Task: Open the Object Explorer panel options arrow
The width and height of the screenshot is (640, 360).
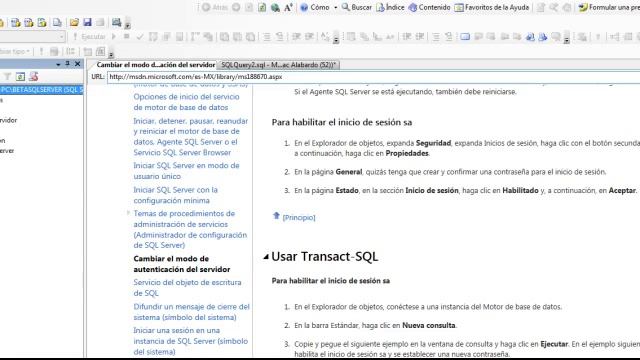Action: 58,64
